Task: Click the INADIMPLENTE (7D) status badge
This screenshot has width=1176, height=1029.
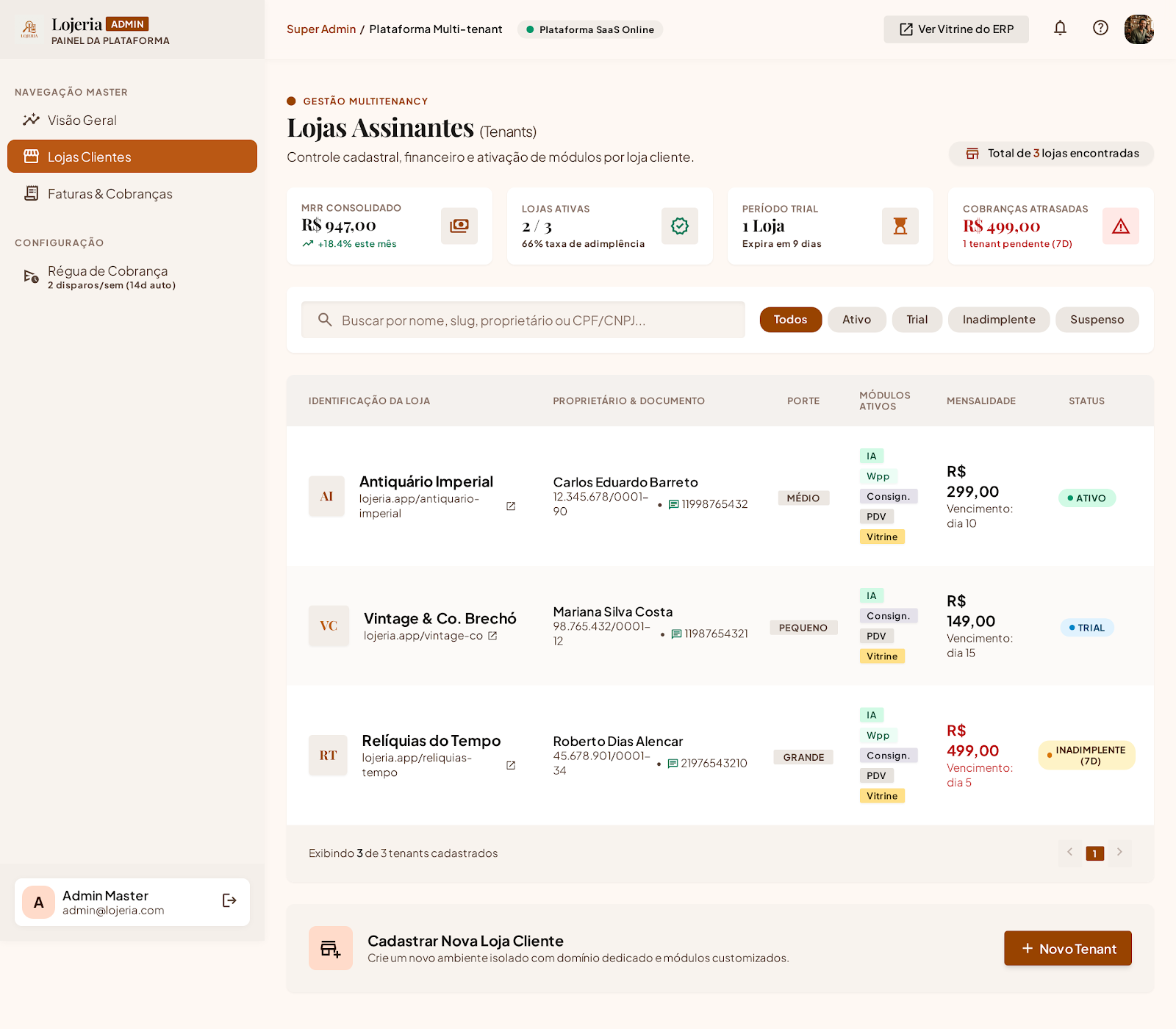Action: [x=1087, y=756]
